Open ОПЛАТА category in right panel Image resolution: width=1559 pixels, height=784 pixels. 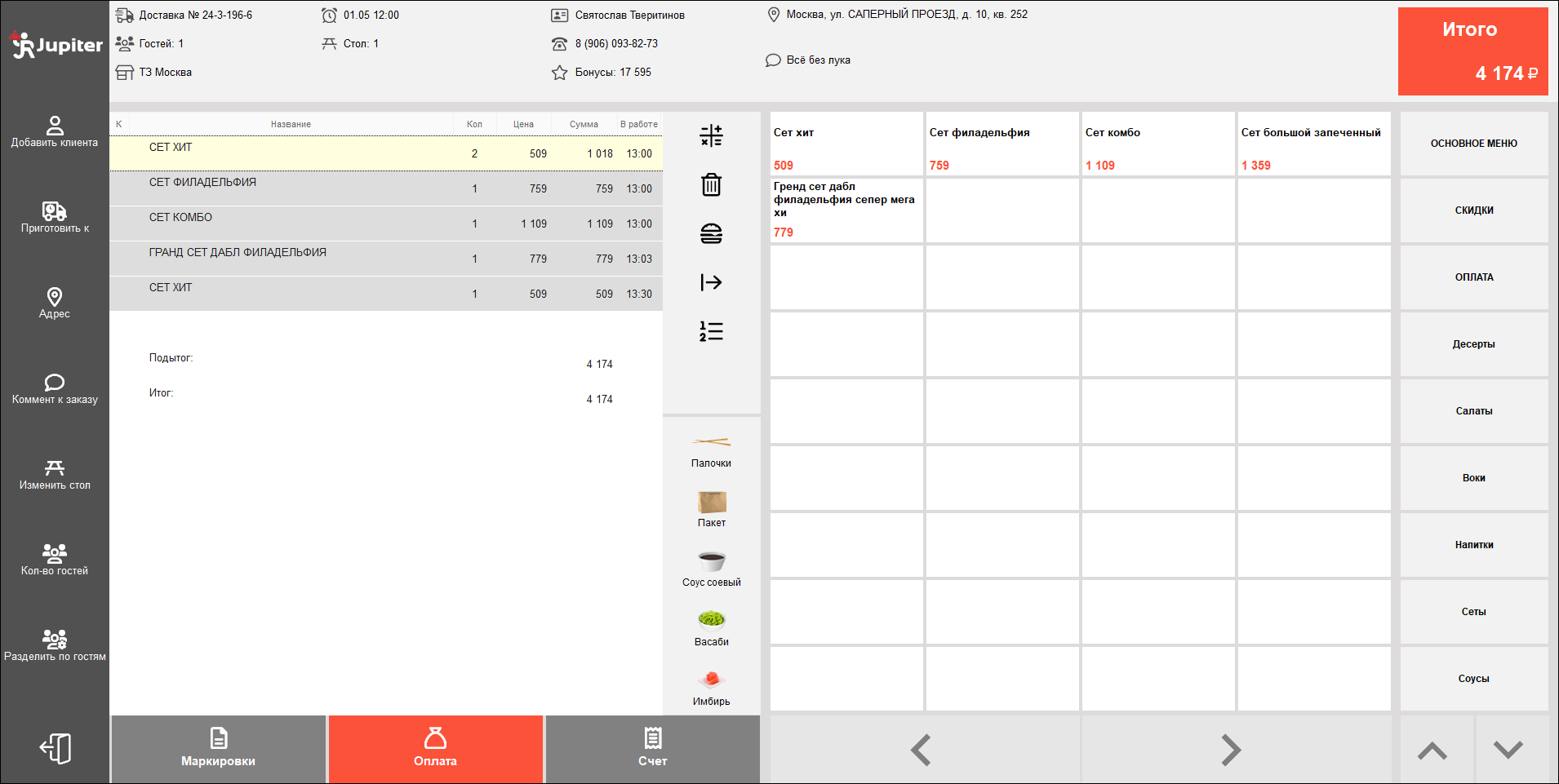[x=1474, y=277]
